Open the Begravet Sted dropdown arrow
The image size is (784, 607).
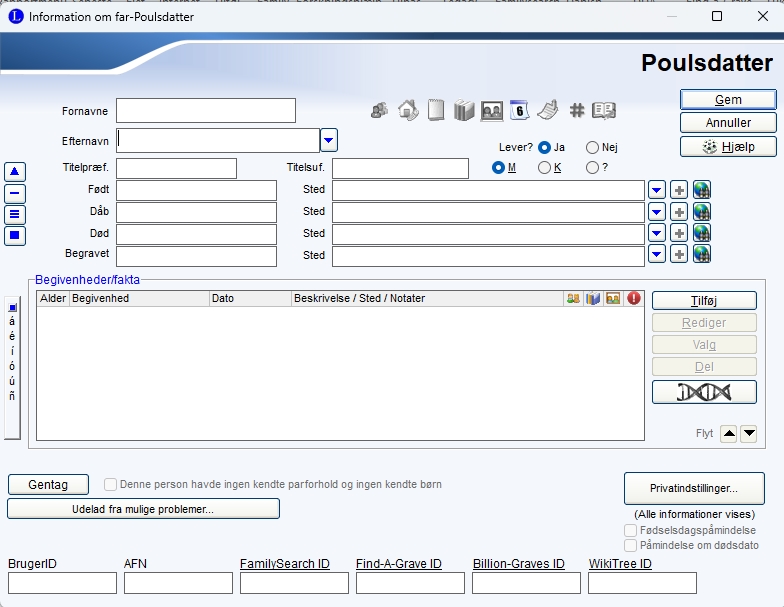pos(656,255)
